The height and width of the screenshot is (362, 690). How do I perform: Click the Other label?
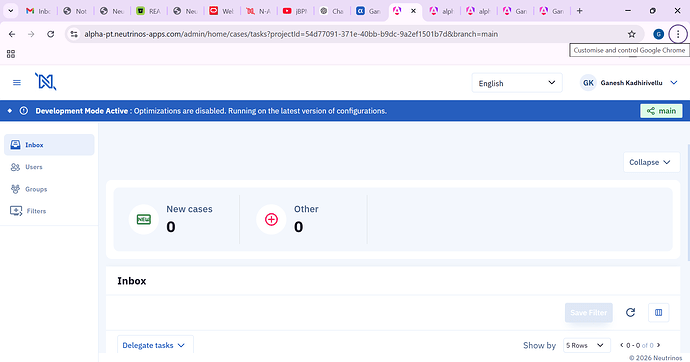point(306,209)
